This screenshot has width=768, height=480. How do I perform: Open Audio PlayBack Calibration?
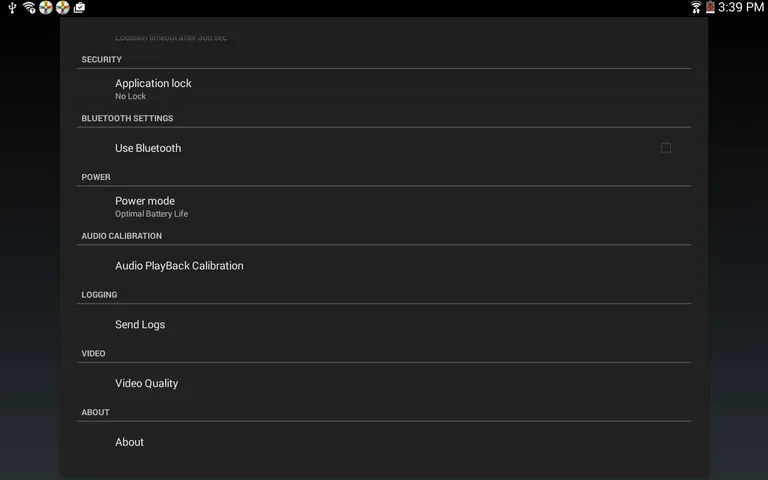179,266
